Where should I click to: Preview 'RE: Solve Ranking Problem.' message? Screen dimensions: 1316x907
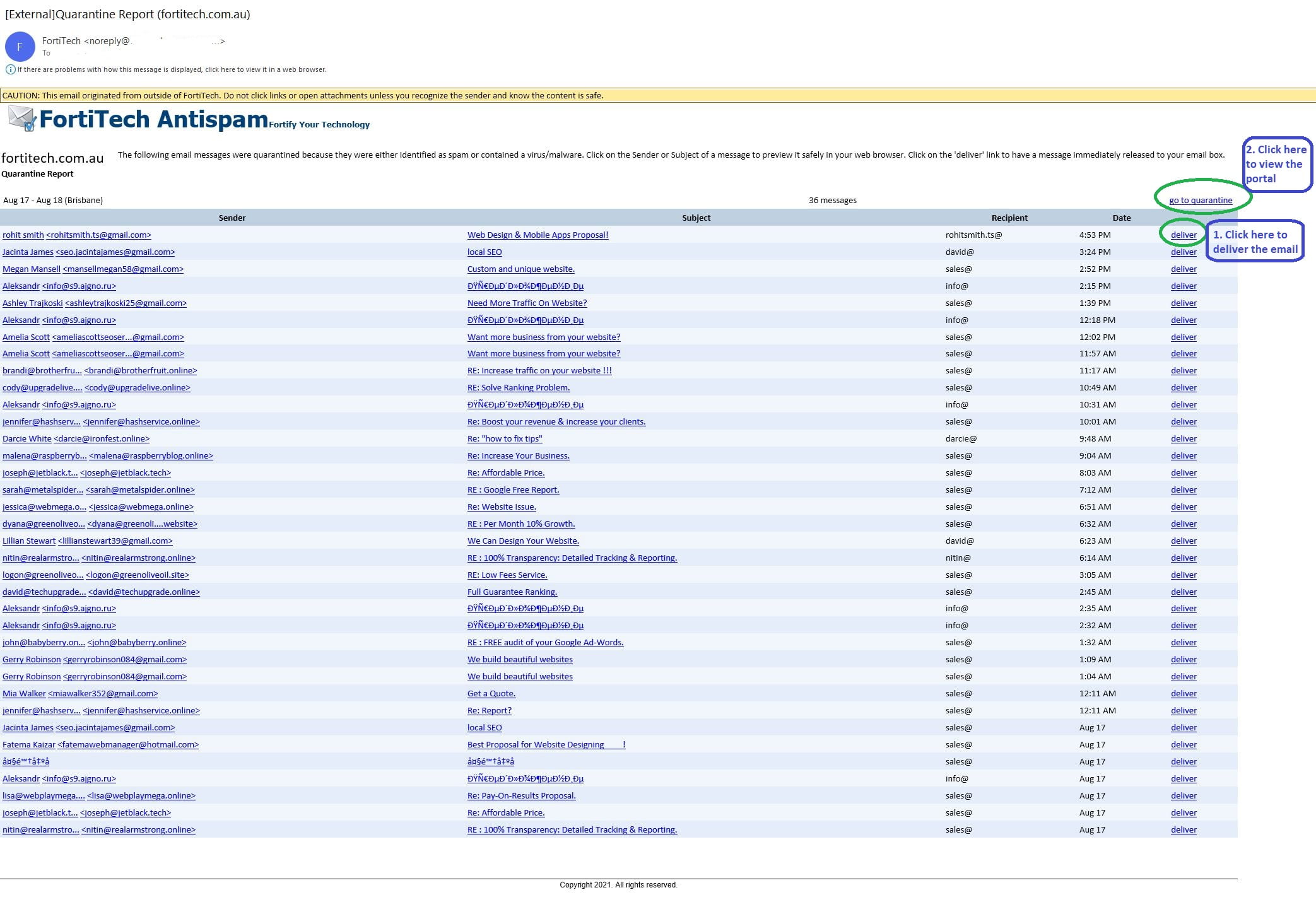pos(519,388)
